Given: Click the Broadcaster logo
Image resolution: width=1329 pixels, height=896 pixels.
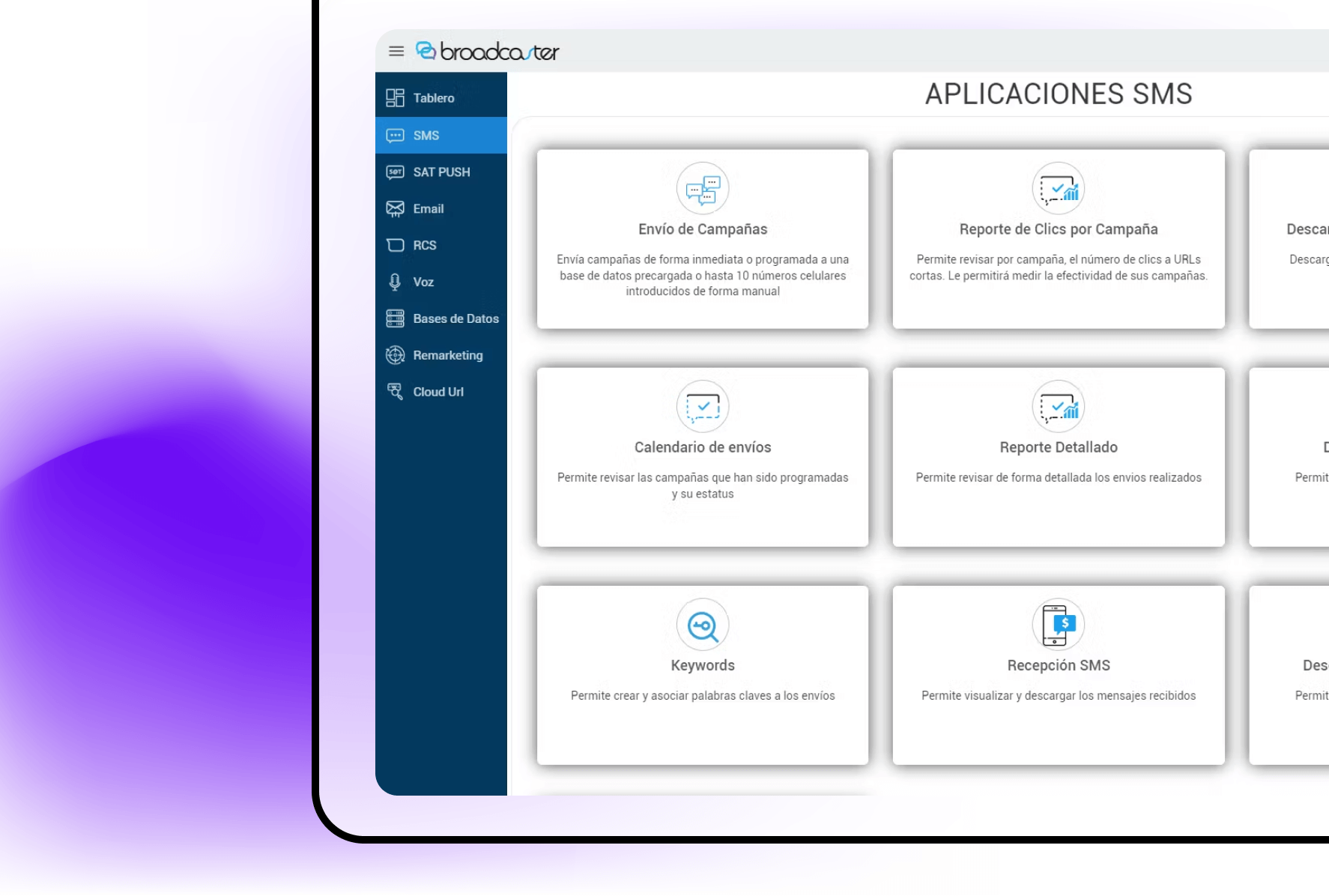Looking at the screenshot, I should click(488, 51).
